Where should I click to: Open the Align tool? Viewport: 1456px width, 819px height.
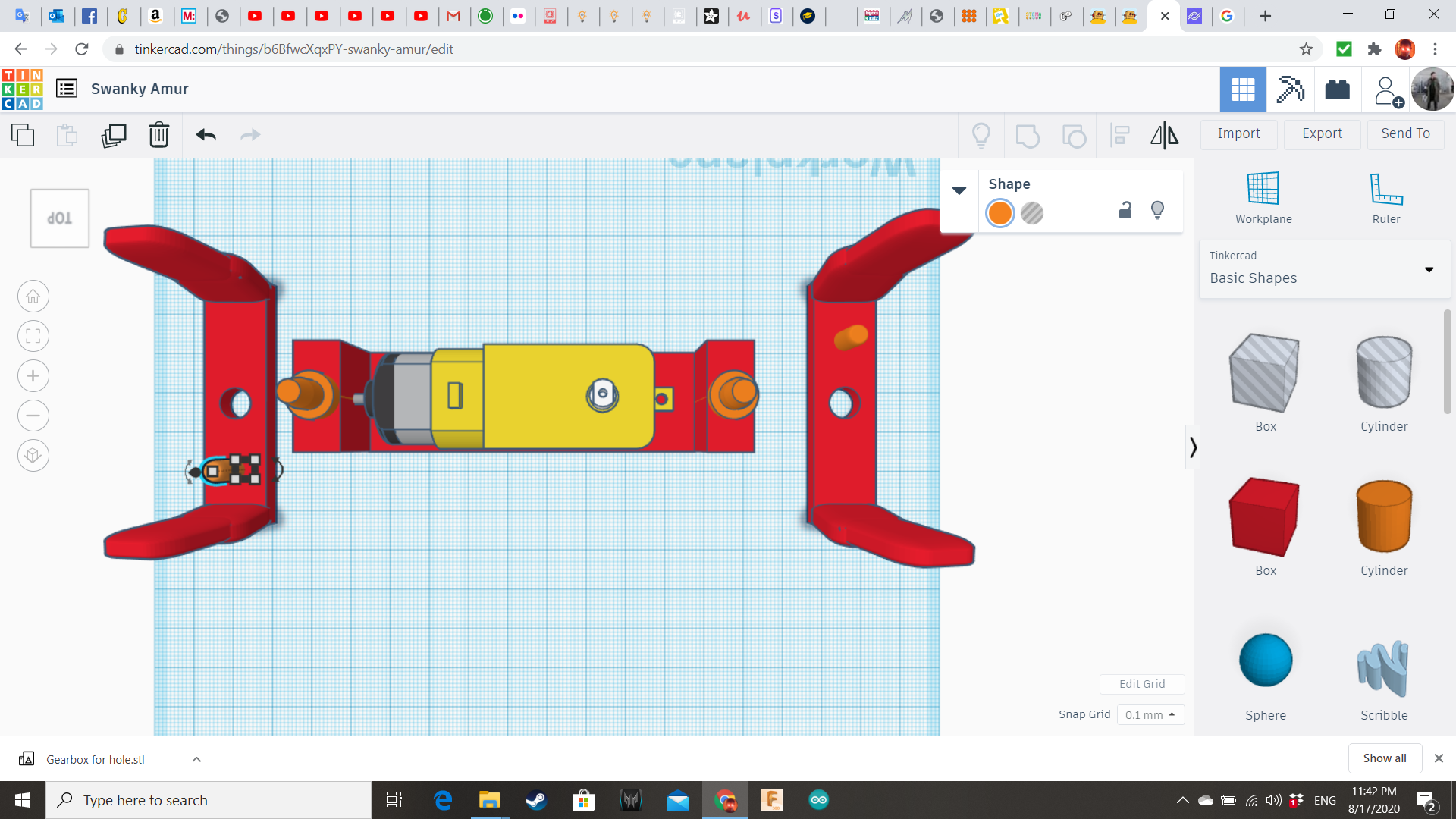click(1119, 135)
